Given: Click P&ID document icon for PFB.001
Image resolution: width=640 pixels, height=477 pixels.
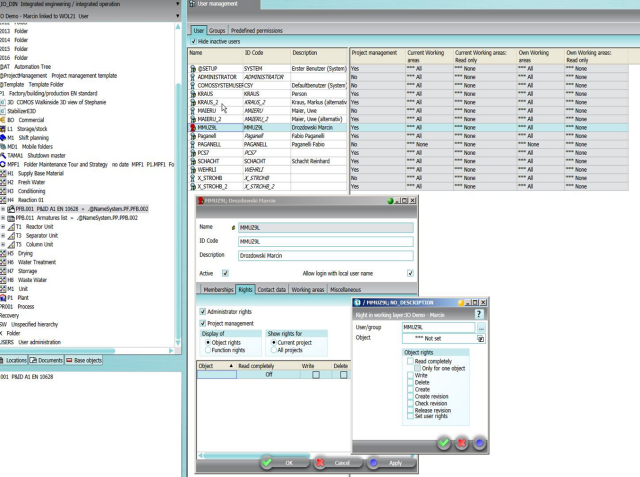Looking at the screenshot, I should pos(11,209).
